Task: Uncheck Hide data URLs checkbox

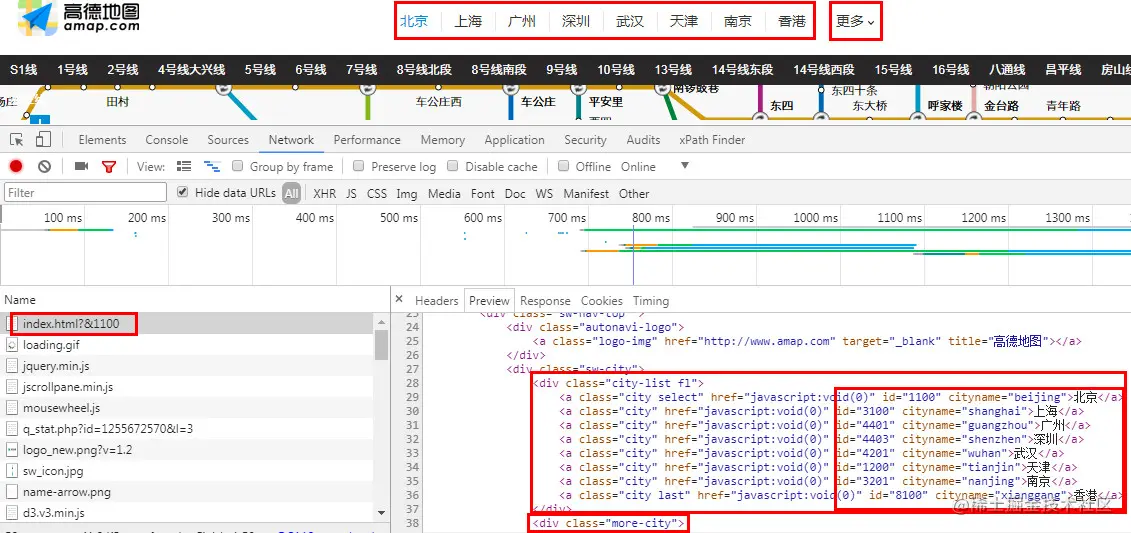Action: pyautogui.click(x=182, y=193)
